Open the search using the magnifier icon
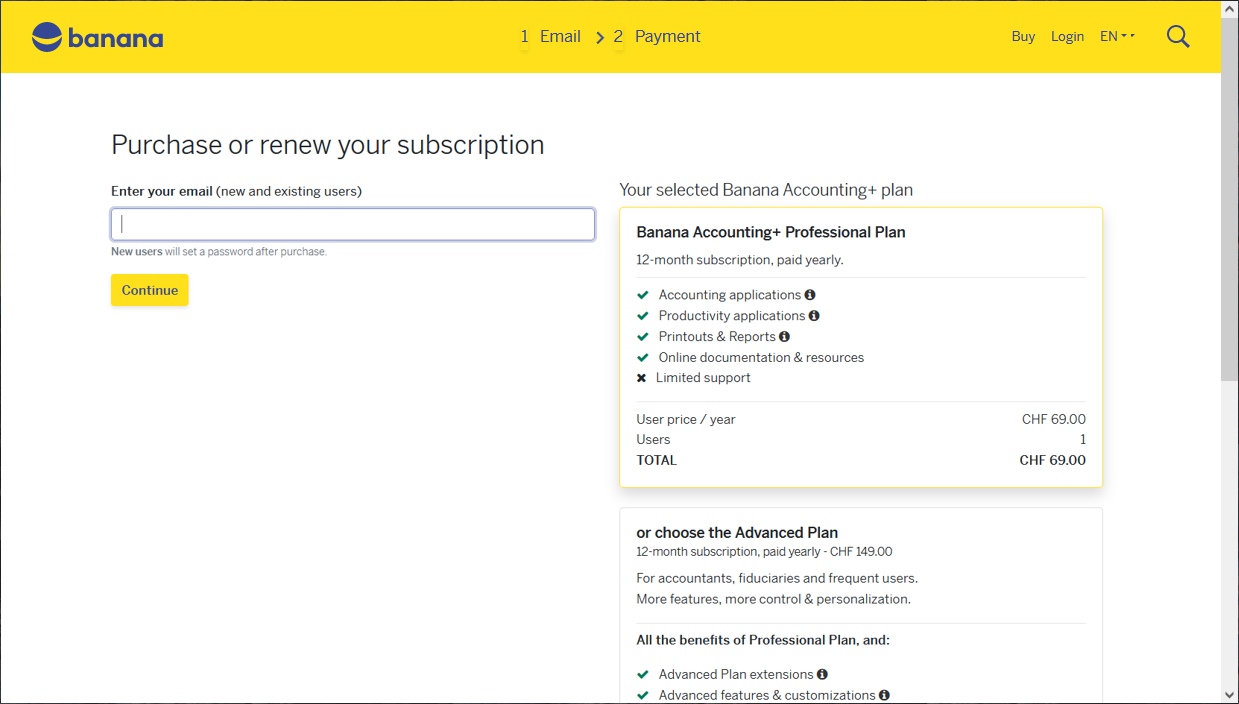The image size is (1239, 704). point(1178,36)
